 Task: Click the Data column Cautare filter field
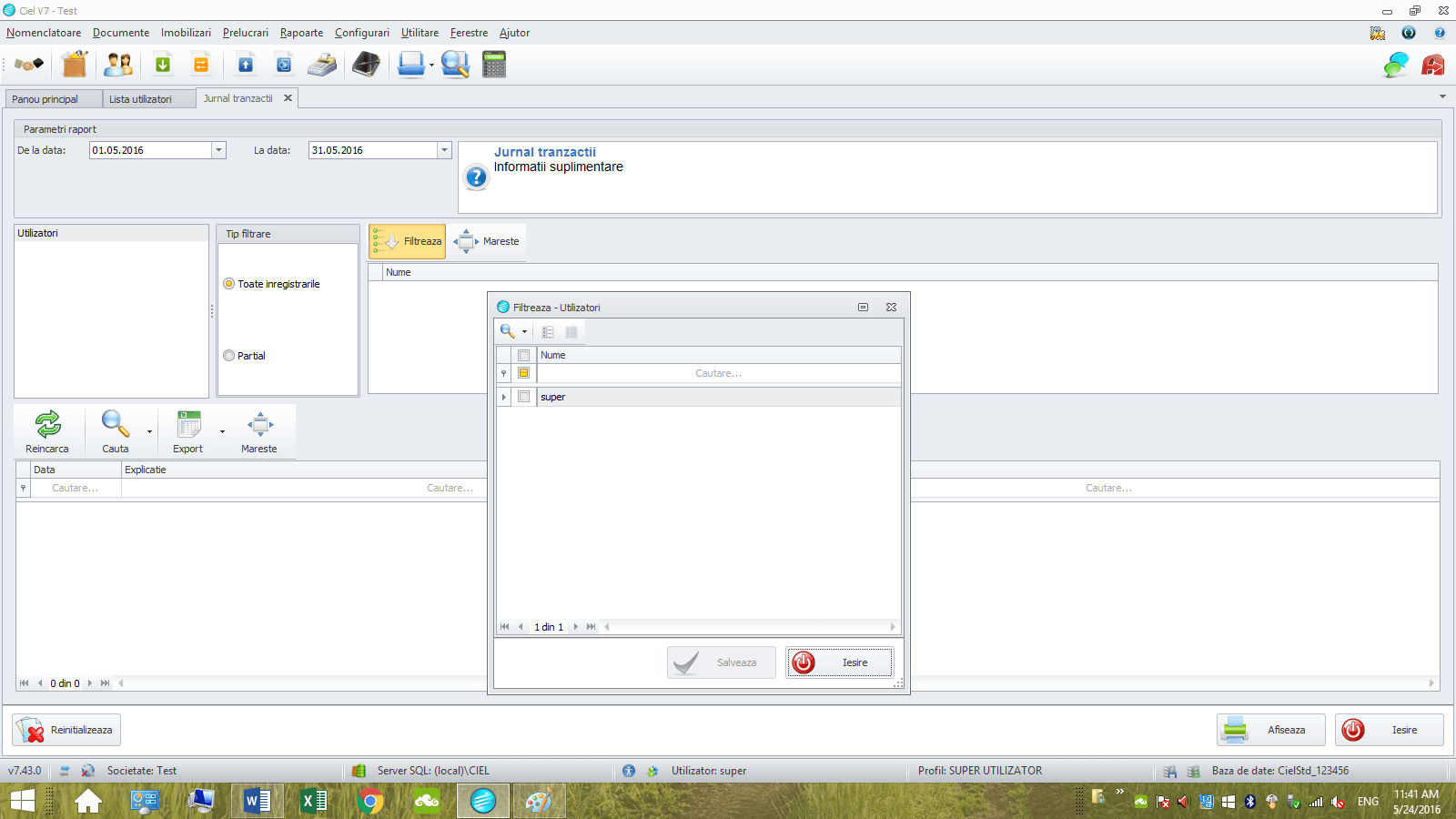[76, 488]
